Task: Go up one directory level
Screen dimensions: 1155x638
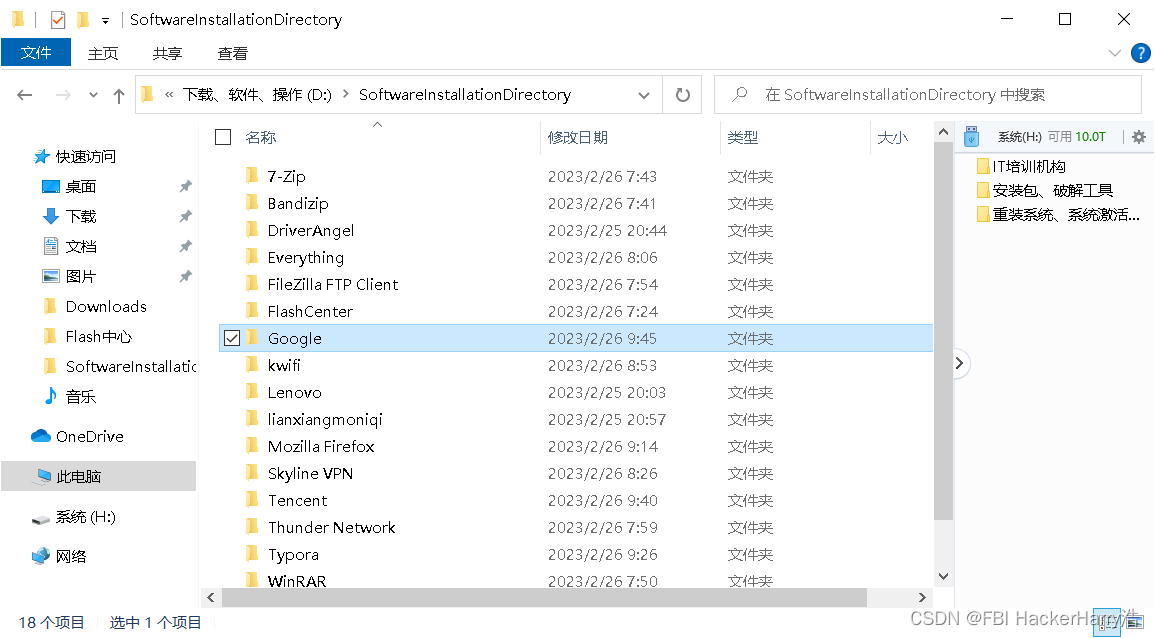Action: [119, 95]
